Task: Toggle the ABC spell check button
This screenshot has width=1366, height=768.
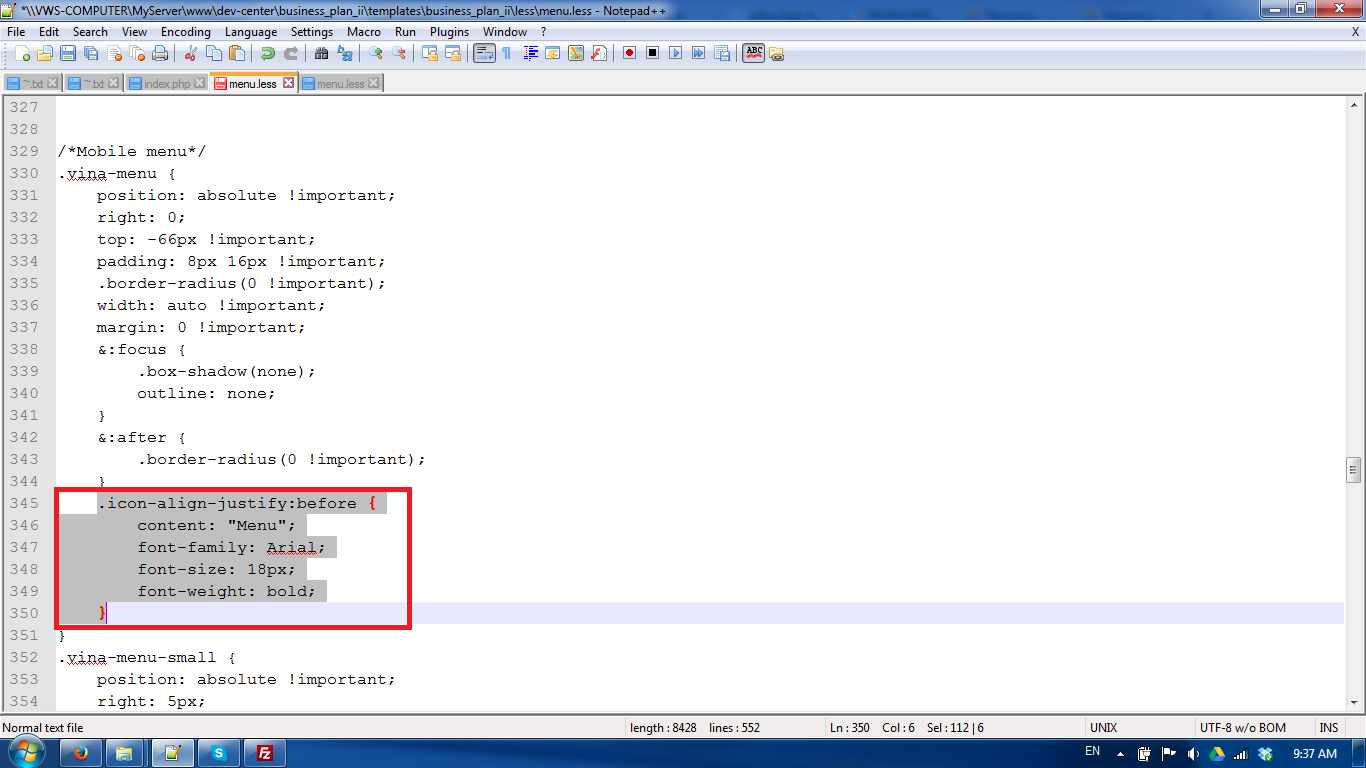Action: (x=754, y=53)
